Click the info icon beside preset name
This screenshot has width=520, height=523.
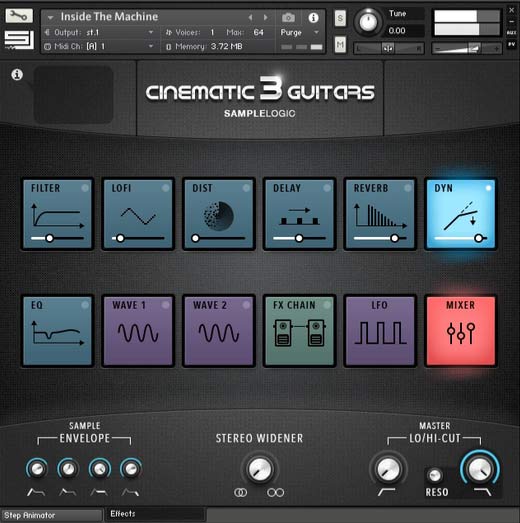tap(313, 17)
